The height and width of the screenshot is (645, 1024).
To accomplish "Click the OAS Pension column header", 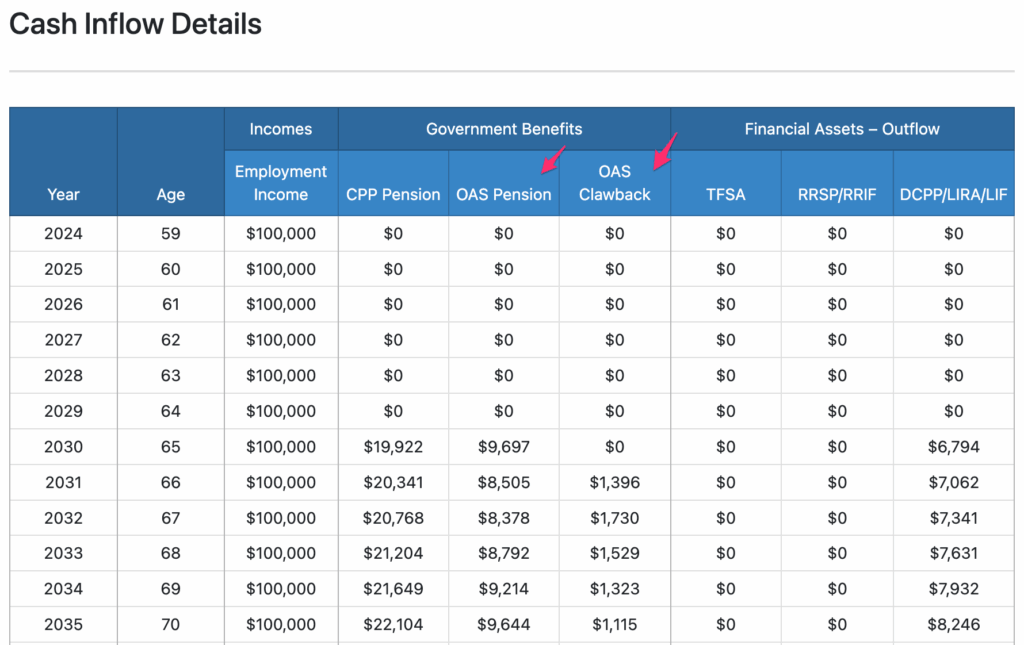I will pos(503,194).
